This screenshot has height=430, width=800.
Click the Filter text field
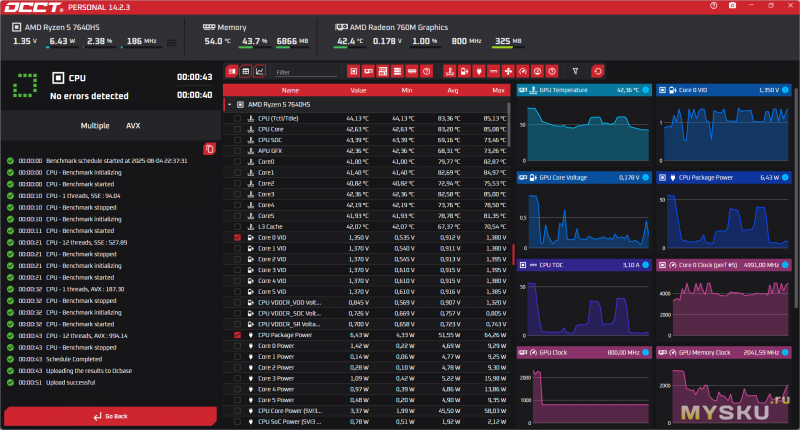click(306, 72)
